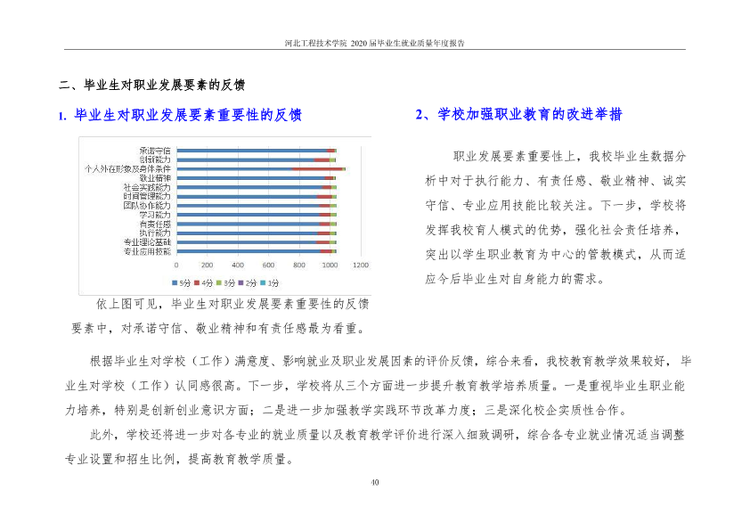Viewport: 750px width, 531px height.
Task: Click the red 4分 legend swatch
Action: pos(197,283)
